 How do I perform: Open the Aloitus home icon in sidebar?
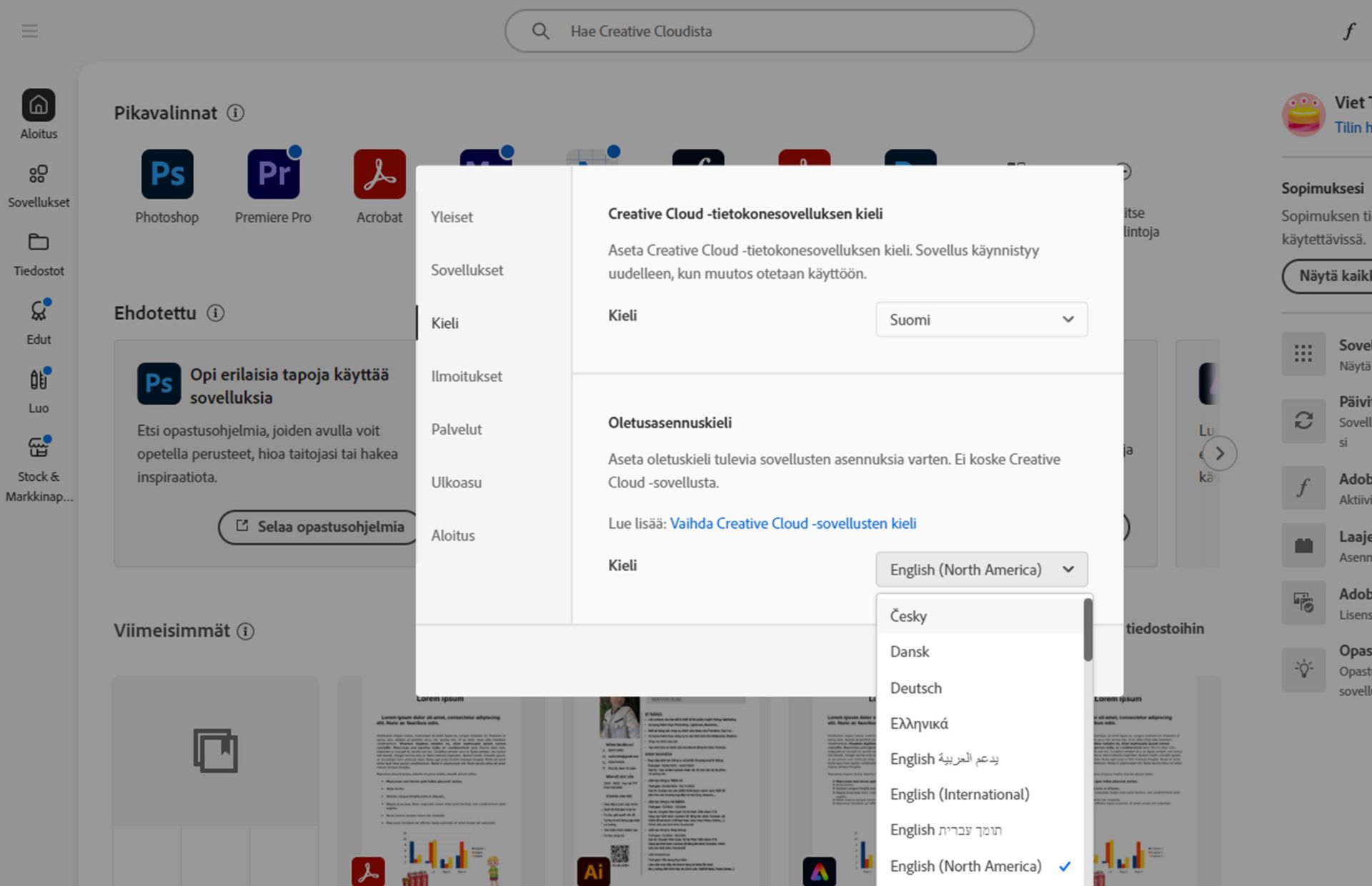pos(39,106)
